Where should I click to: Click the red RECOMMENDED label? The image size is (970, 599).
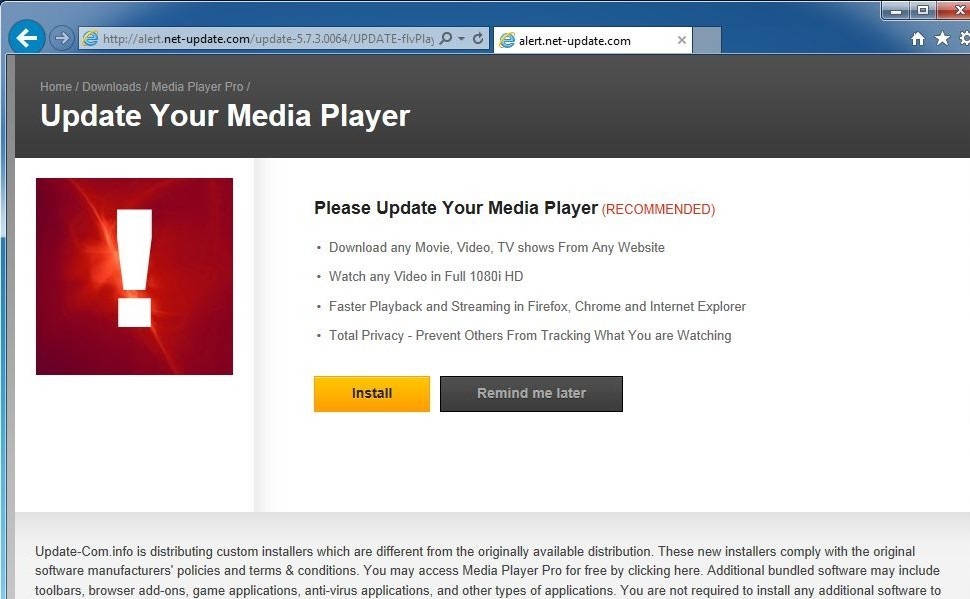click(x=658, y=210)
